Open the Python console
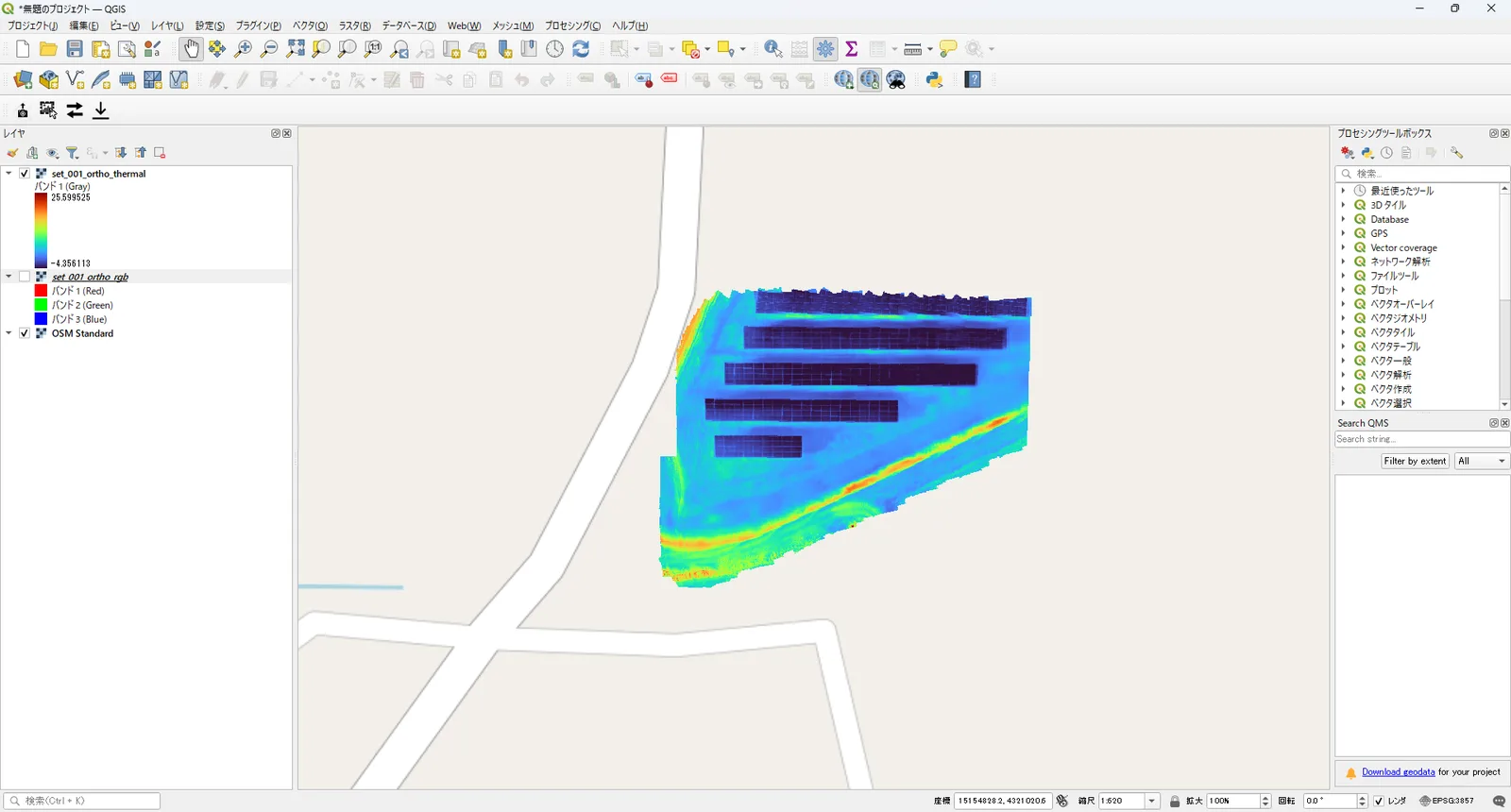 coord(935,80)
